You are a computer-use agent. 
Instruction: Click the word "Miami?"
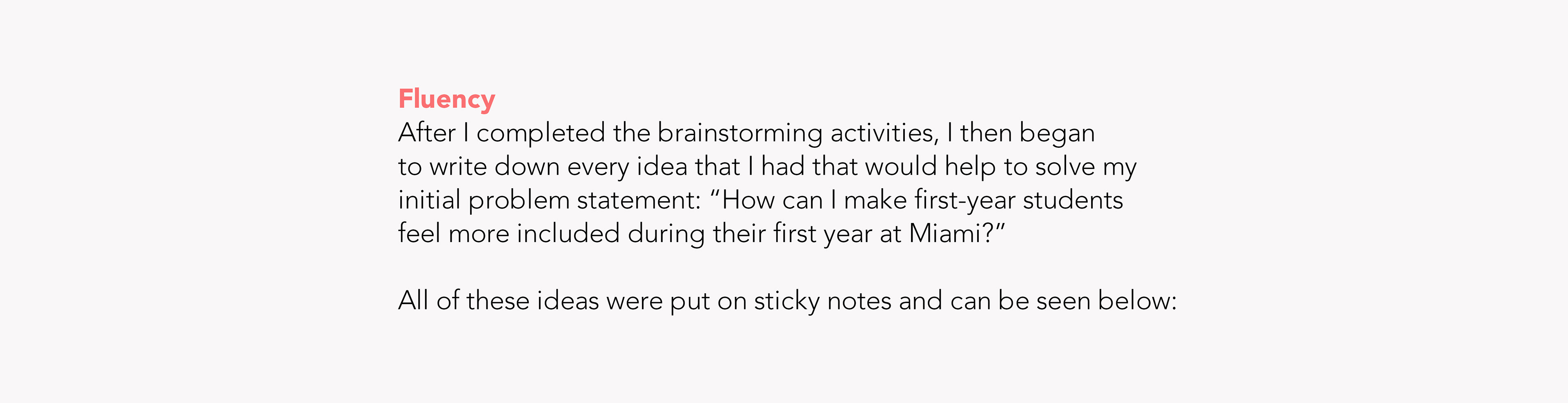click(951, 234)
